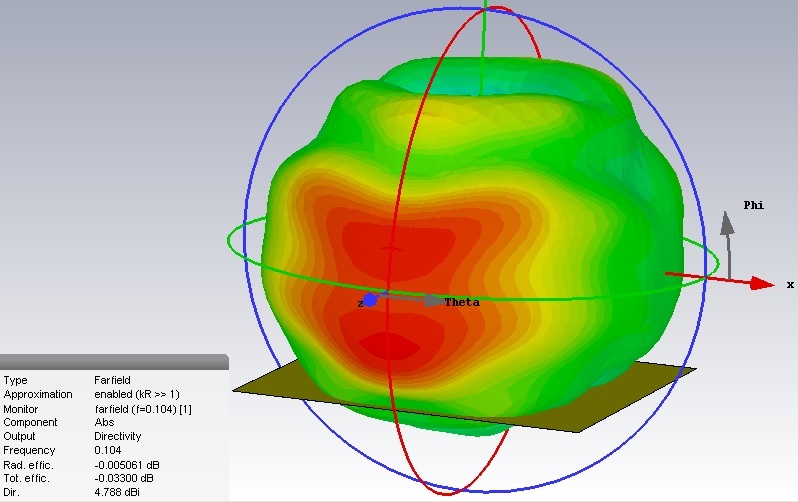Click the gray info panel header bar
The height and width of the screenshot is (502, 798).
(114, 362)
